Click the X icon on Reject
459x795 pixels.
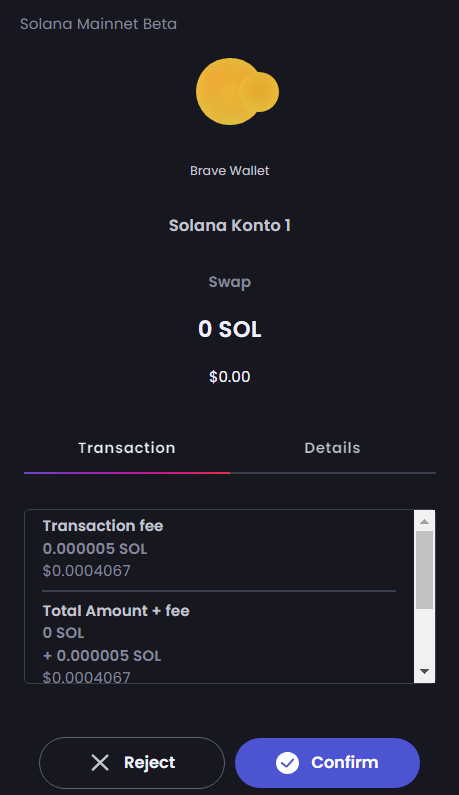click(x=100, y=763)
